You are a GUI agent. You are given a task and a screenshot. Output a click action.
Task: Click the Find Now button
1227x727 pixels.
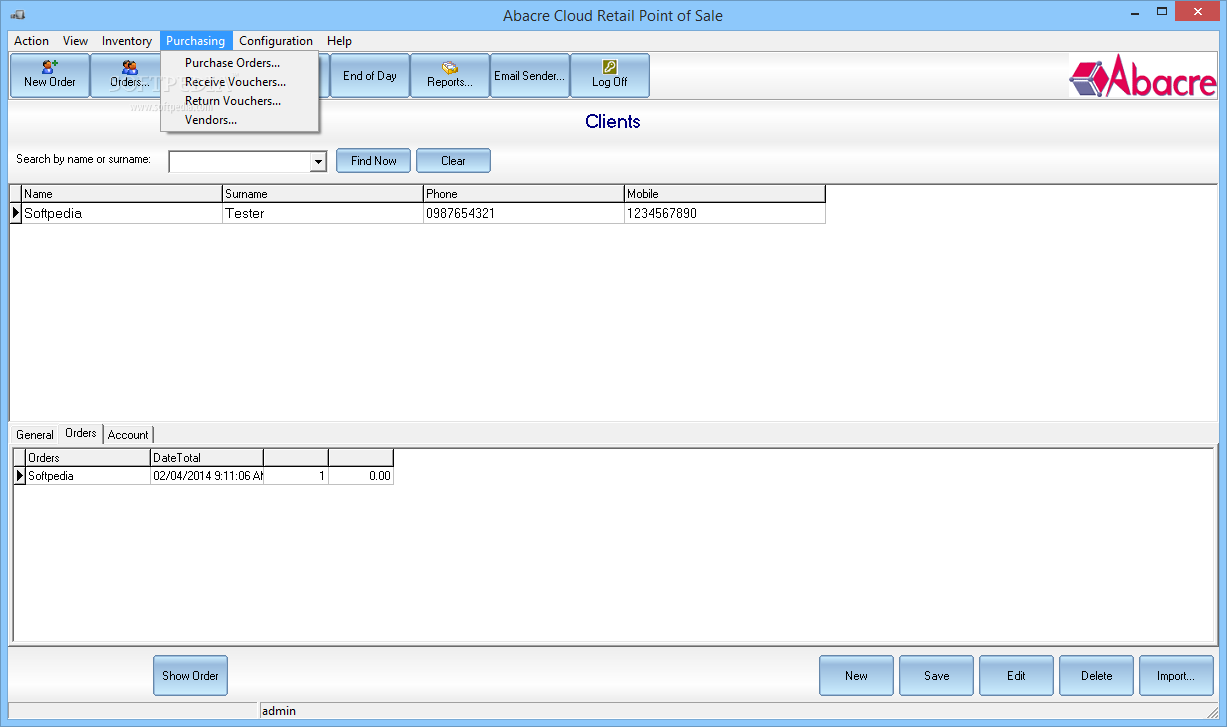(374, 161)
